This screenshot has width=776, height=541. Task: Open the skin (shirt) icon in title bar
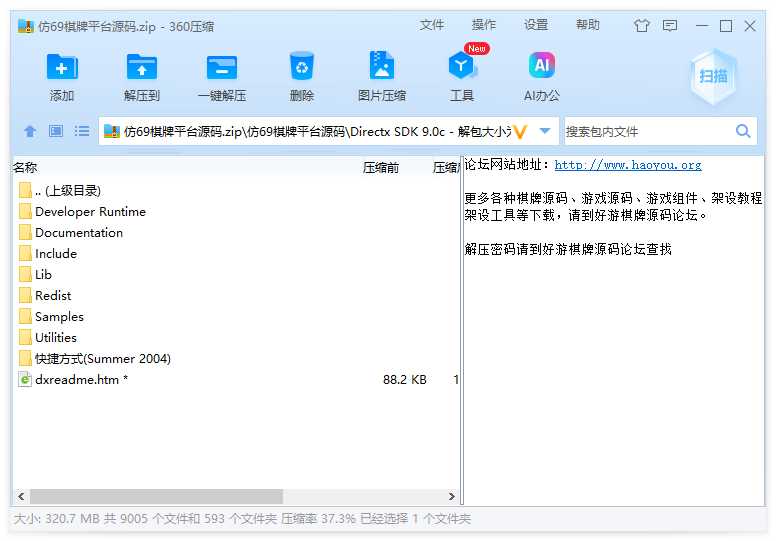pyautogui.click(x=641, y=25)
